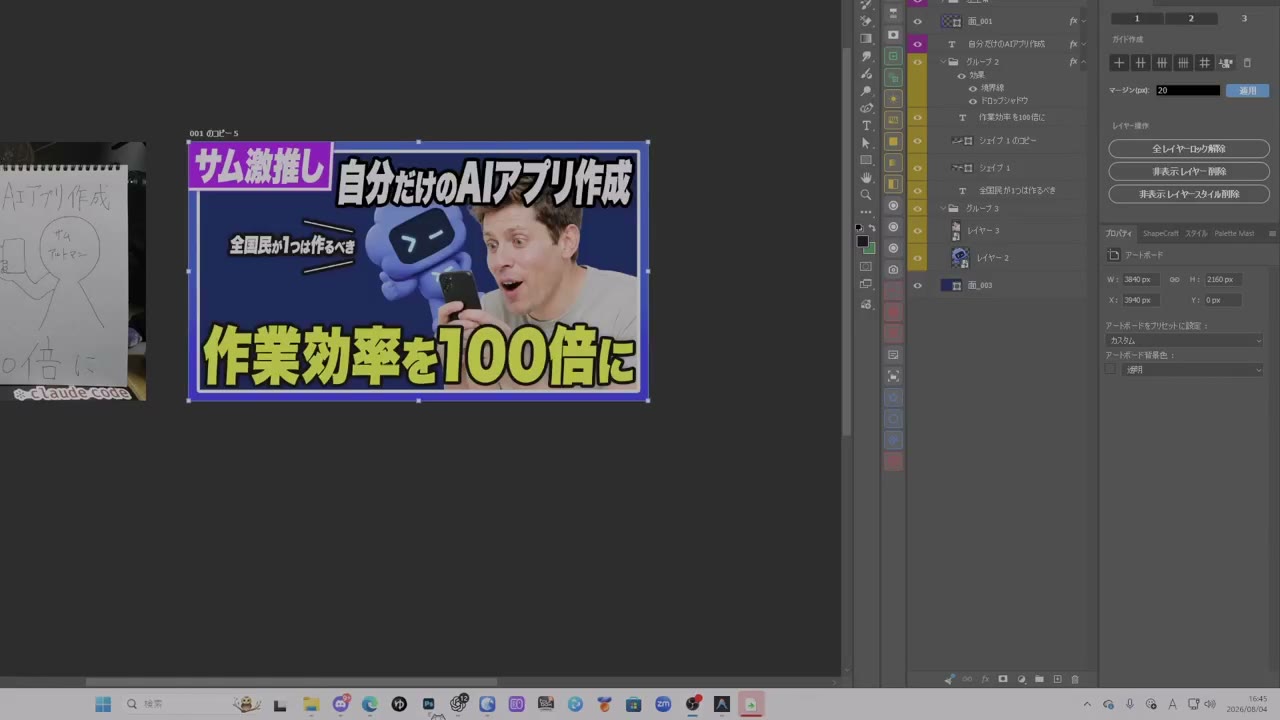Switch to the スタイル tab
The width and height of the screenshot is (1280, 720).
coord(1196,233)
